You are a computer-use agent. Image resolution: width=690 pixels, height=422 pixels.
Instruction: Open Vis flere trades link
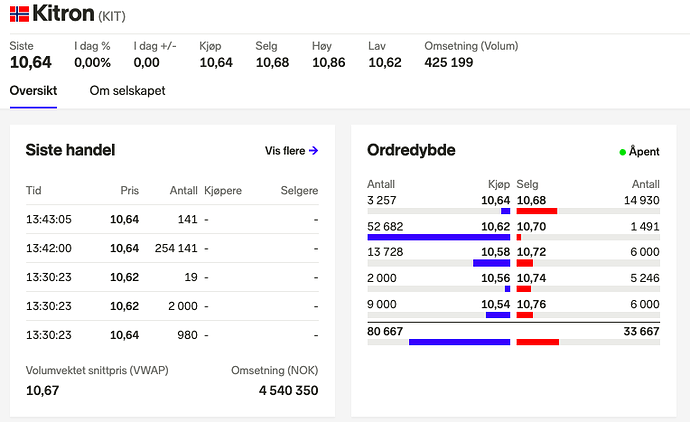point(291,150)
